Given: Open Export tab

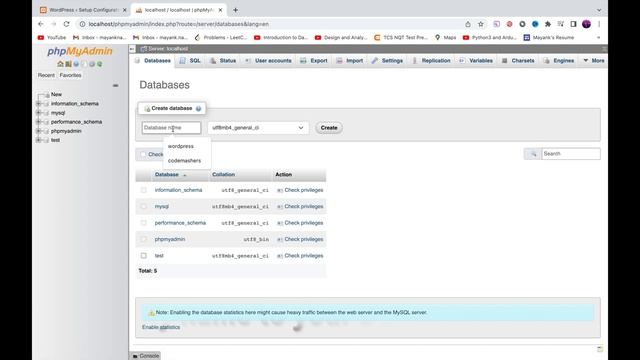Looking at the screenshot, I should [x=314, y=60].
